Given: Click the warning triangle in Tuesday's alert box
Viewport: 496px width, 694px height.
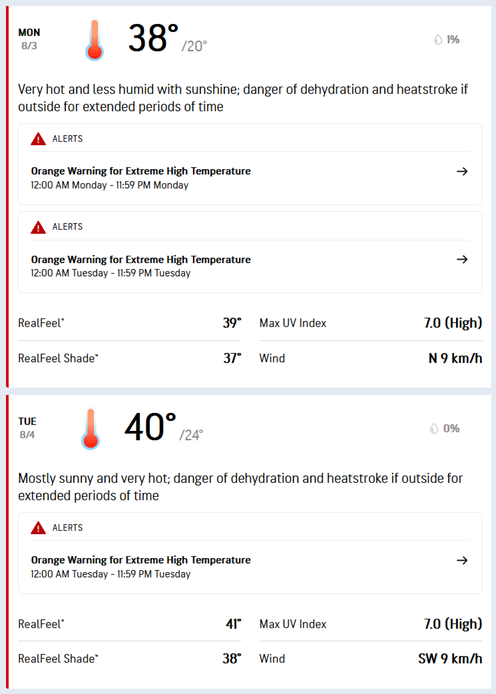Looking at the screenshot, I should (x=38, y=528).
